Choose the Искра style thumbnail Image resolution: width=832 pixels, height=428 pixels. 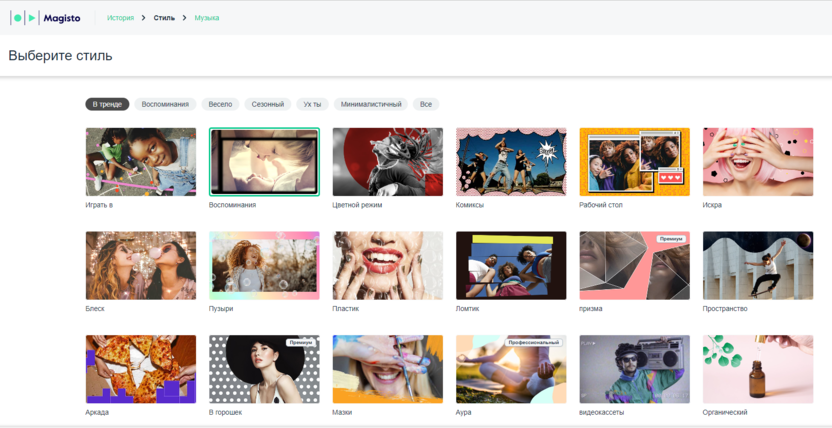(x=758, y=162)
